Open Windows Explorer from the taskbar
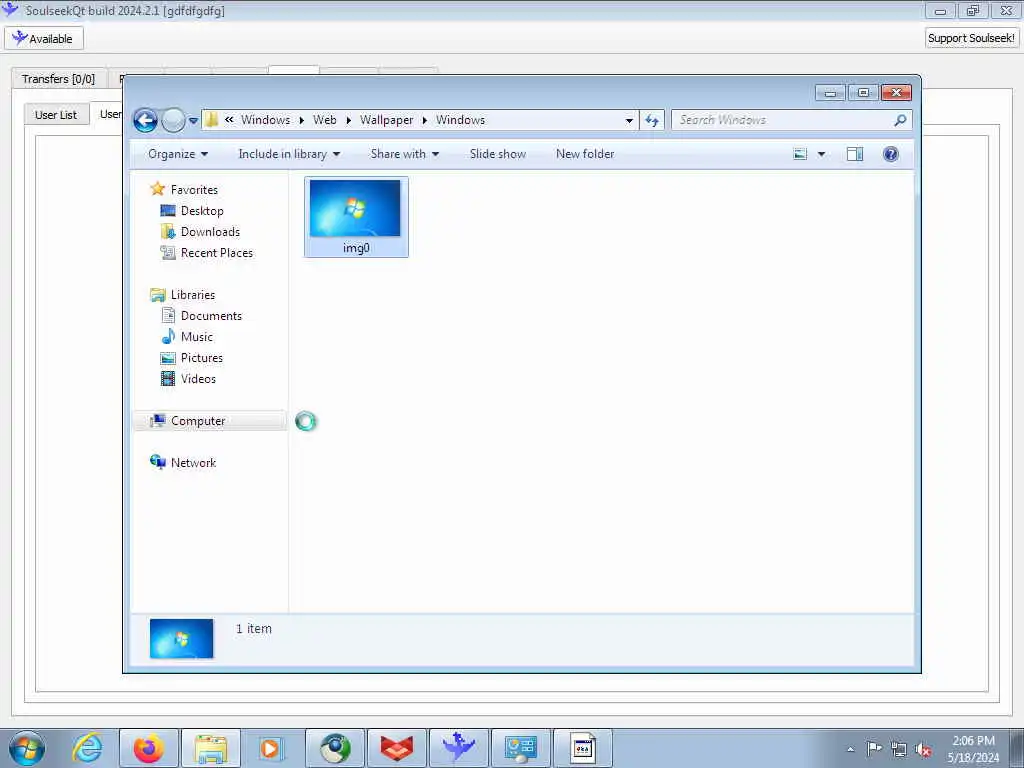1024x768 pixels. point(211,748)
